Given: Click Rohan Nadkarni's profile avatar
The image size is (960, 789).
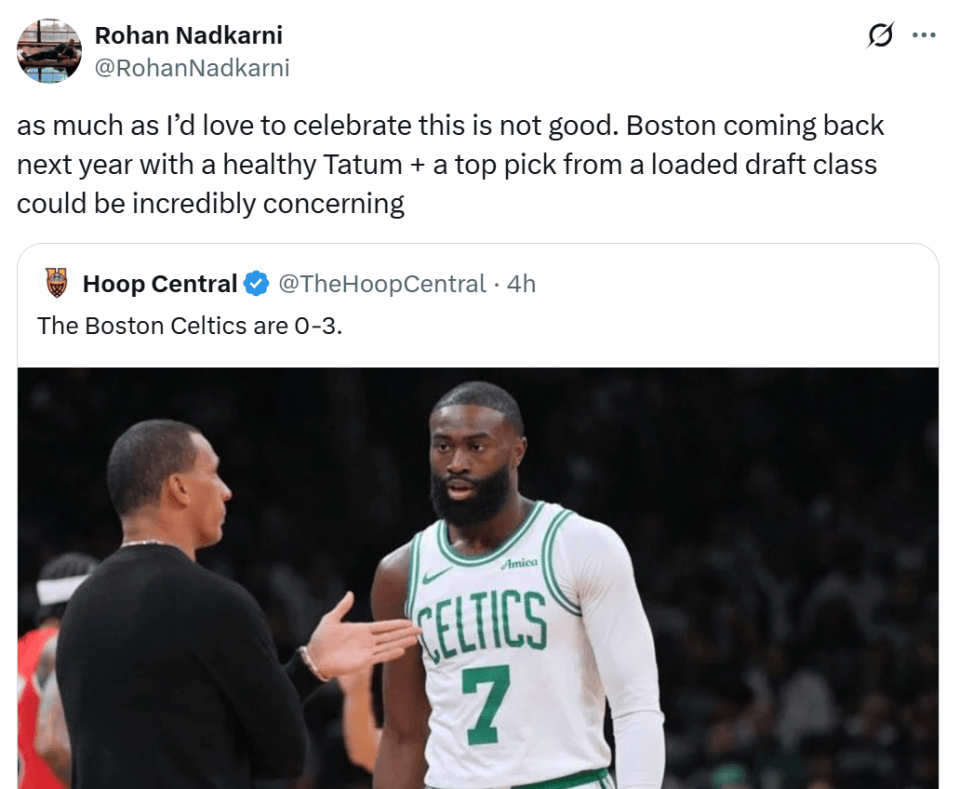Looking at the screenshot, I should pyautogui.click(x=49, y=50).
